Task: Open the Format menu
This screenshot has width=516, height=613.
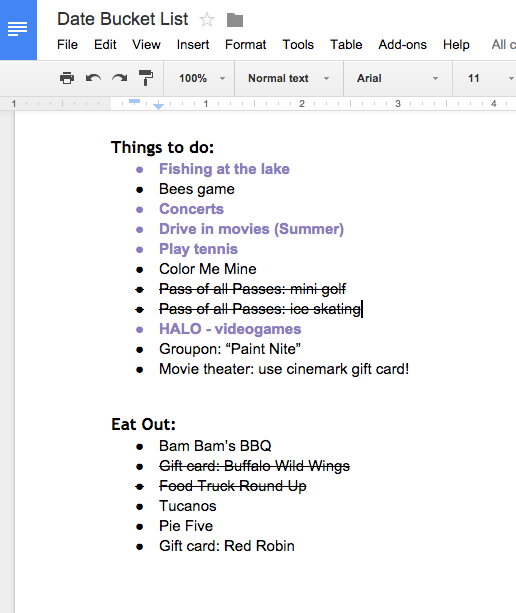Action: (x=245, y=45)
